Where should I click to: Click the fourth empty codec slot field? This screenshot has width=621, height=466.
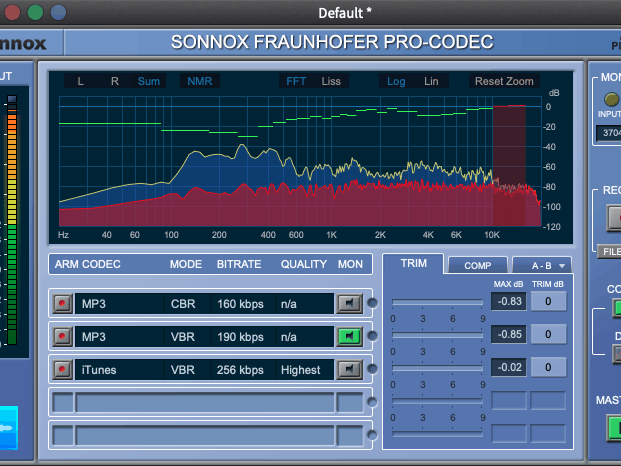205,402
